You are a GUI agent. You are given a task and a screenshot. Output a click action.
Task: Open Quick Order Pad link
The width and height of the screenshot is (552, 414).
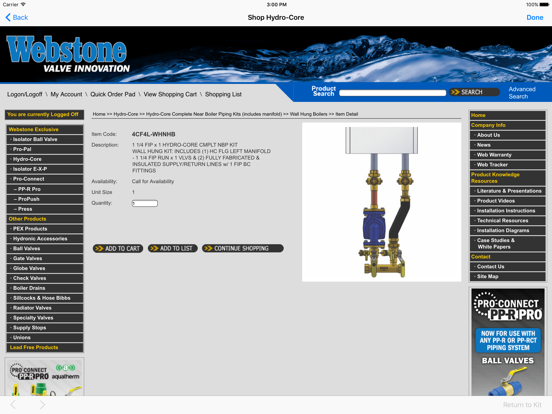click(x=113, y=94)
